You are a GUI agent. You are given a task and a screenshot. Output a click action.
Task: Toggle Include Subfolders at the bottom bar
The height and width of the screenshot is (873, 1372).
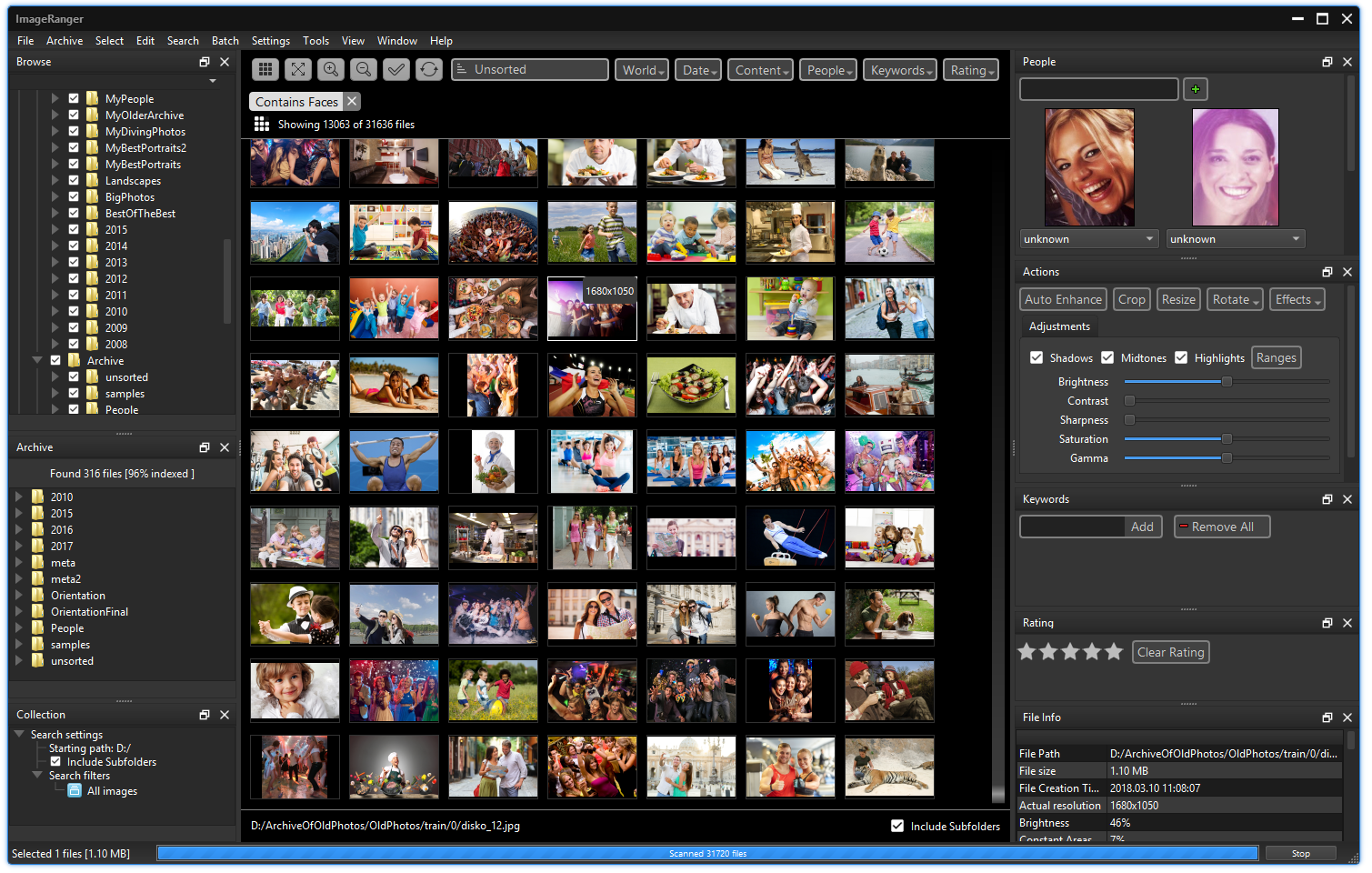click(x=897, y=826)
